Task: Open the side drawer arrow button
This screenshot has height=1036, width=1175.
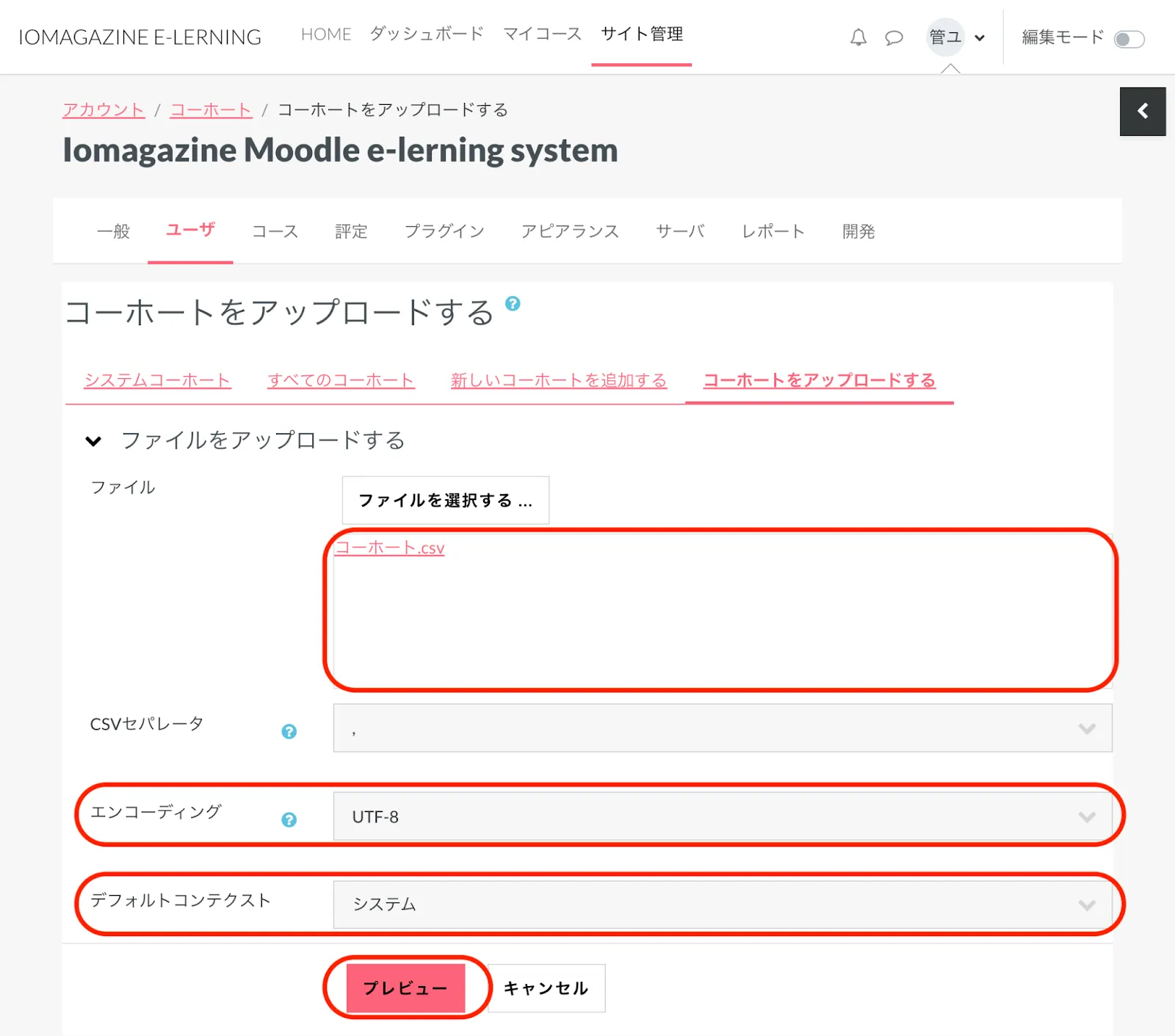Action: pyautogui.click(x=1142, y=112)
